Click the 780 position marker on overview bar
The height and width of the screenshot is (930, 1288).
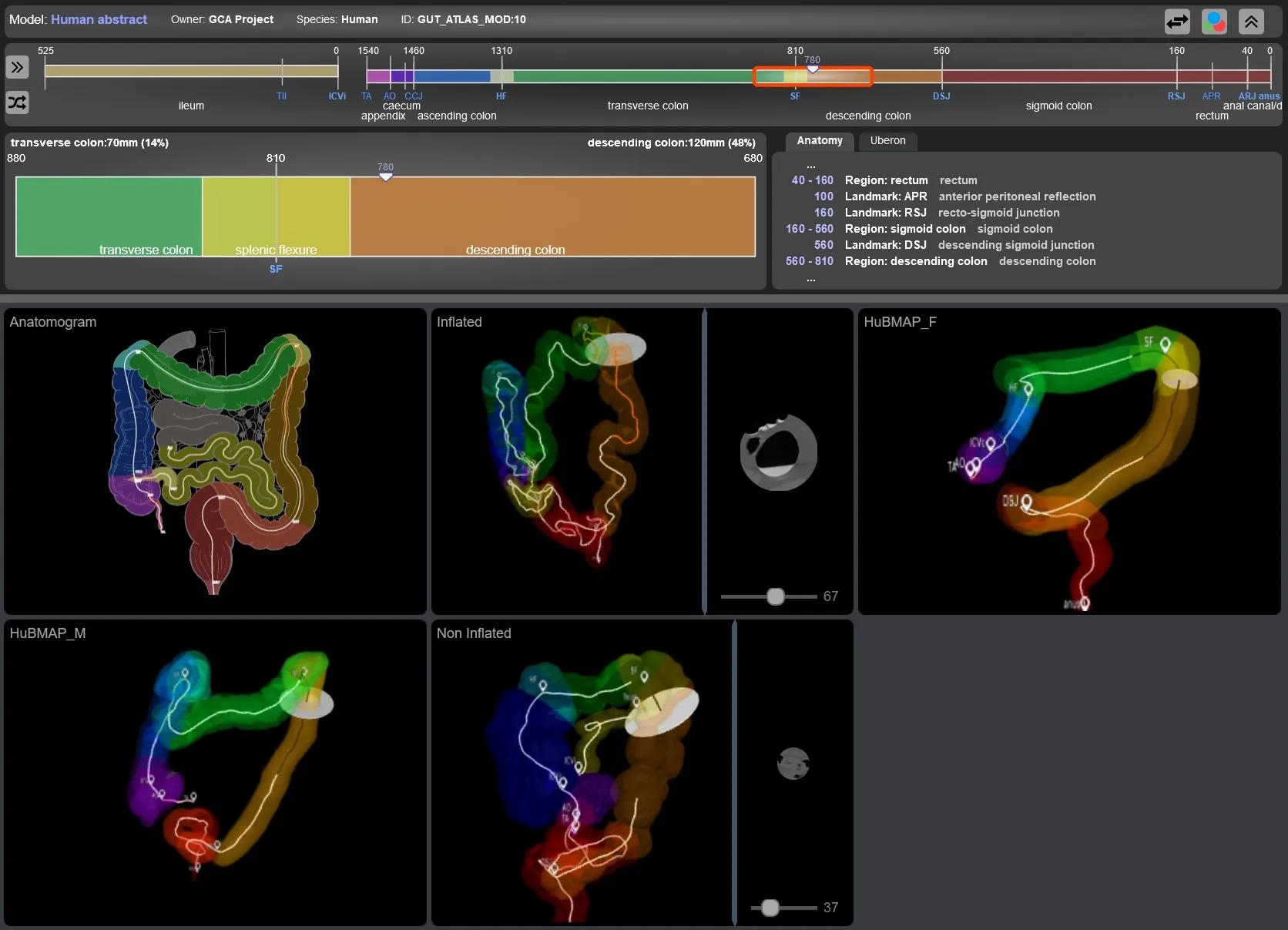click(812, 69)
